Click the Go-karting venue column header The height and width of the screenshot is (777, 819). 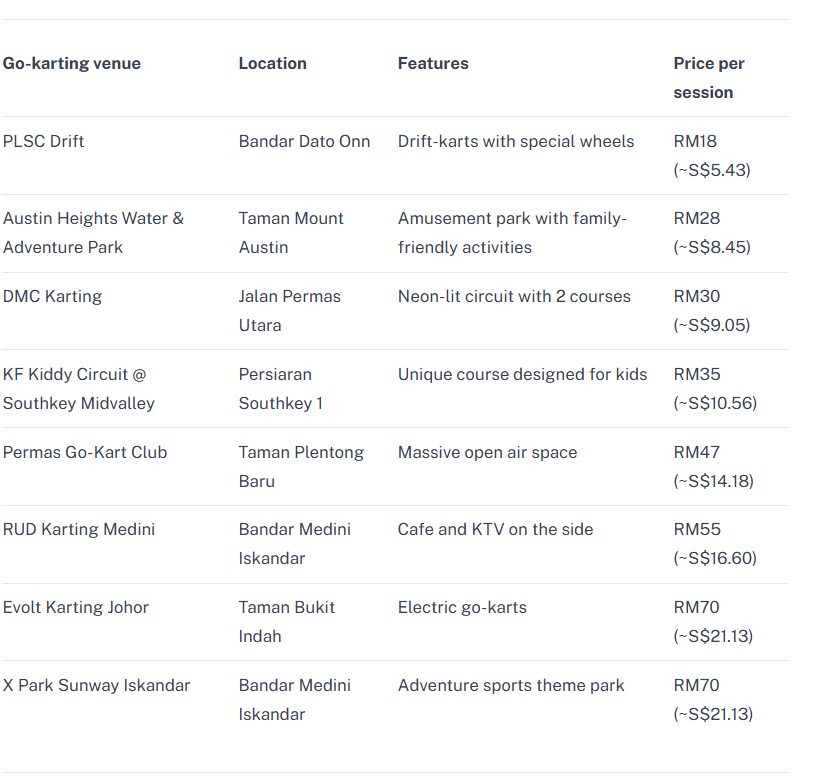tap(72, 63)
